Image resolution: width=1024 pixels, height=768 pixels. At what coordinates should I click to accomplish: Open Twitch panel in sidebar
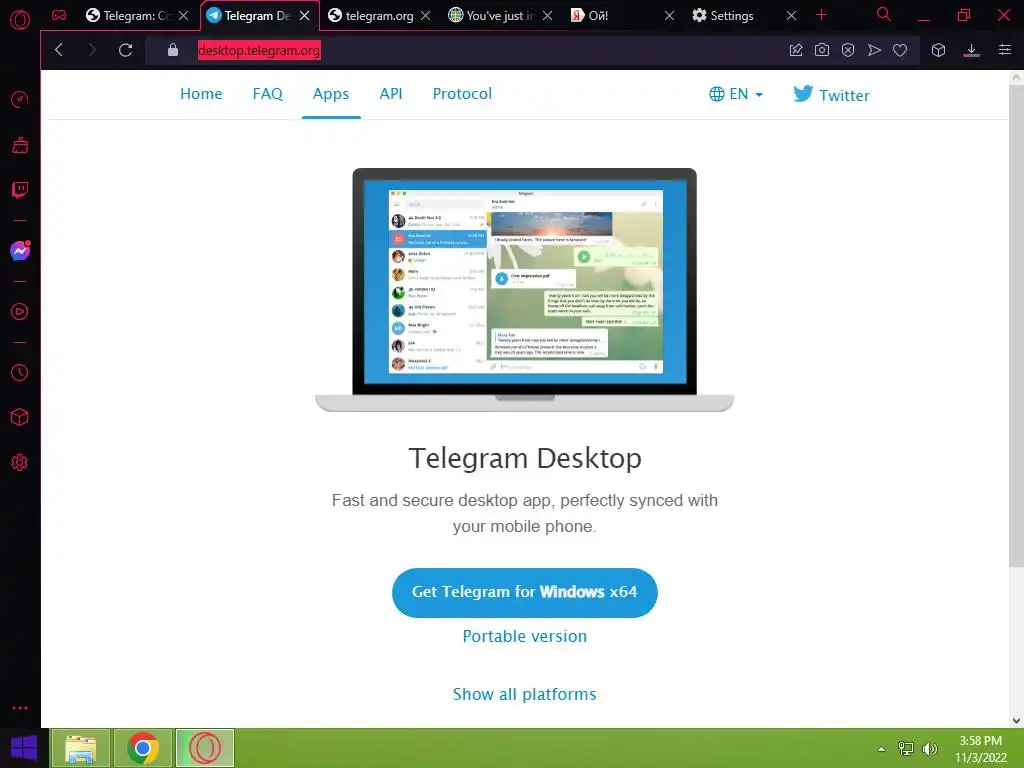(20, 190)
